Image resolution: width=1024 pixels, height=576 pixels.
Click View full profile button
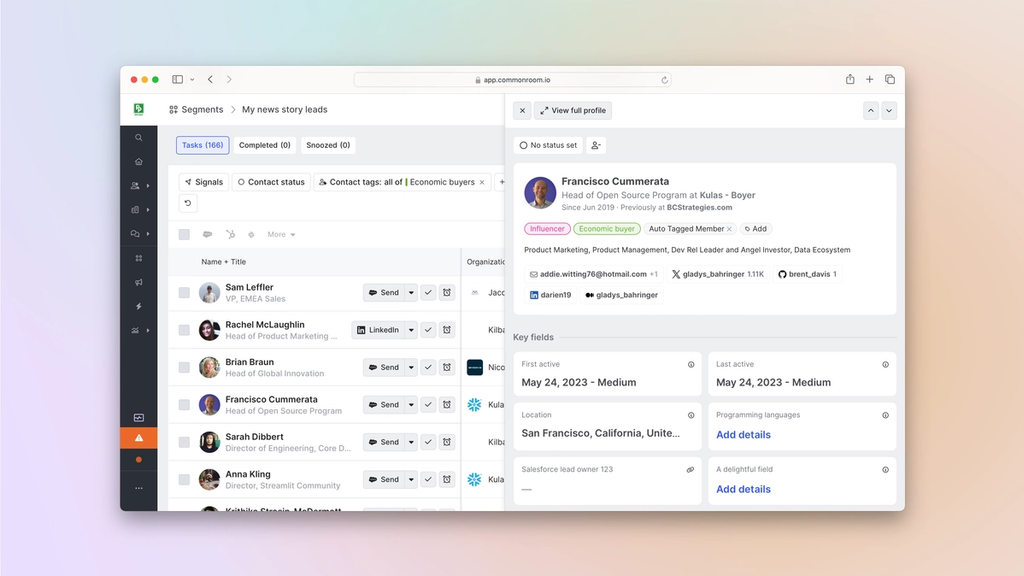pos(573,110)
